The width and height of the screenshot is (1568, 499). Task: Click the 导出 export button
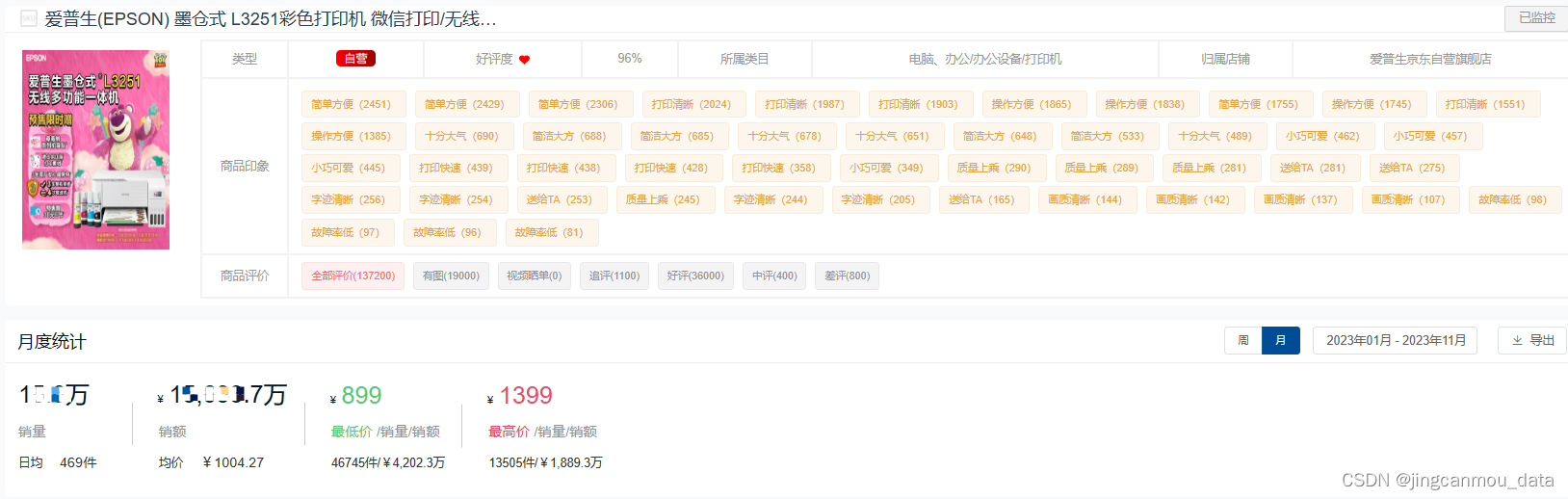click(x=1532, y=340)
